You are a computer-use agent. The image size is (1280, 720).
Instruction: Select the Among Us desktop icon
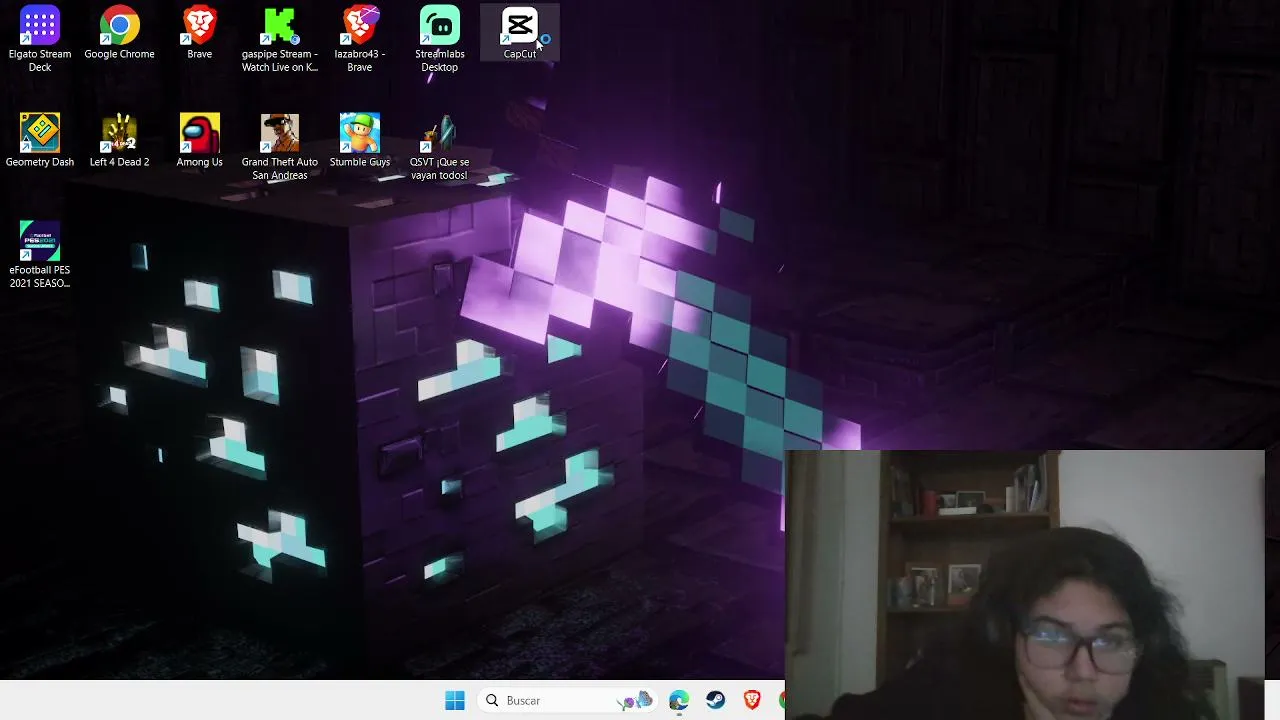199,140
